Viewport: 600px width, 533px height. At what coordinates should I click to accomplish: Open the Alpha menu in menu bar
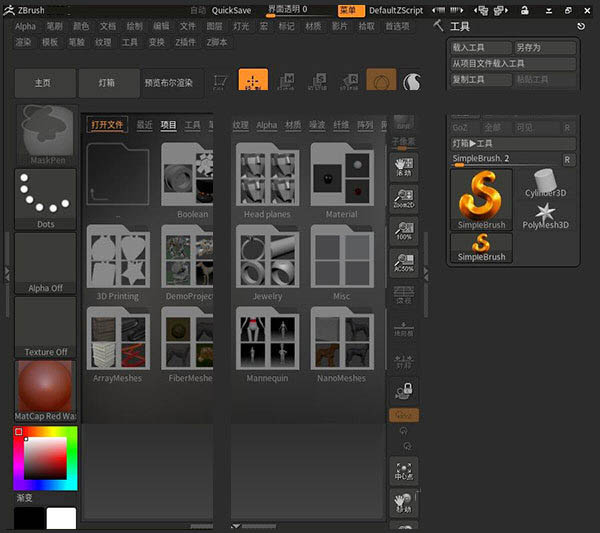point(25,26)
